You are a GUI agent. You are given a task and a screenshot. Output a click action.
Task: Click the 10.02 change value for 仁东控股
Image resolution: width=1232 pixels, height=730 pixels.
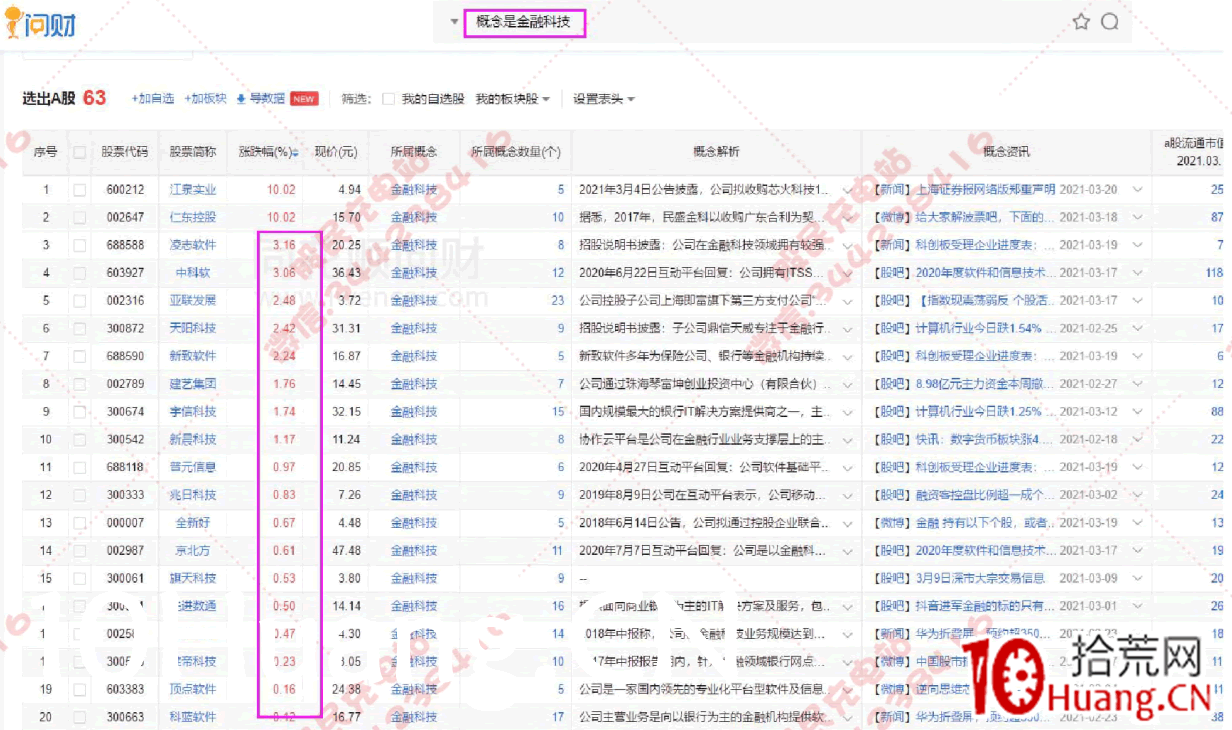pyautogui.click(x=281, y=217)
